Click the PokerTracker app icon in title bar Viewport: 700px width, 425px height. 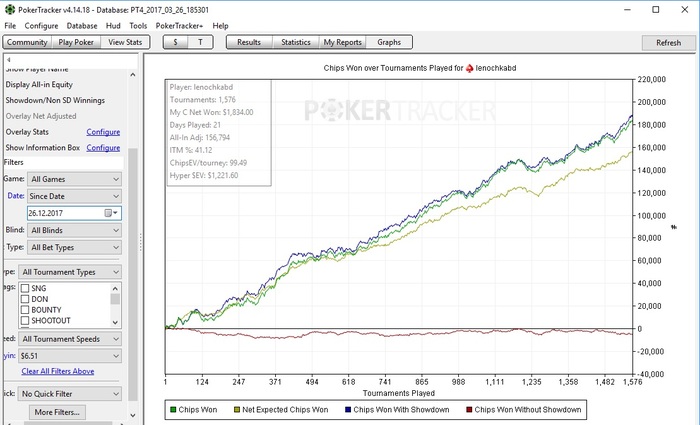(x=9, y=9)
